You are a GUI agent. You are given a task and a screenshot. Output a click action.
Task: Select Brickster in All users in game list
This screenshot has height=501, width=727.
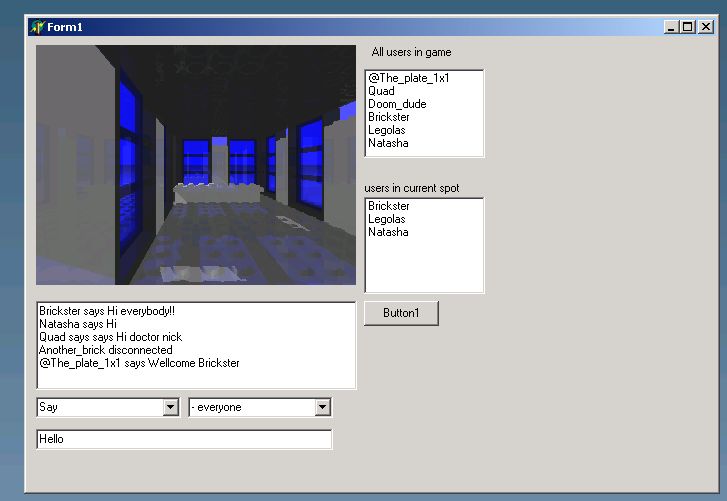[x=389, y=117]
